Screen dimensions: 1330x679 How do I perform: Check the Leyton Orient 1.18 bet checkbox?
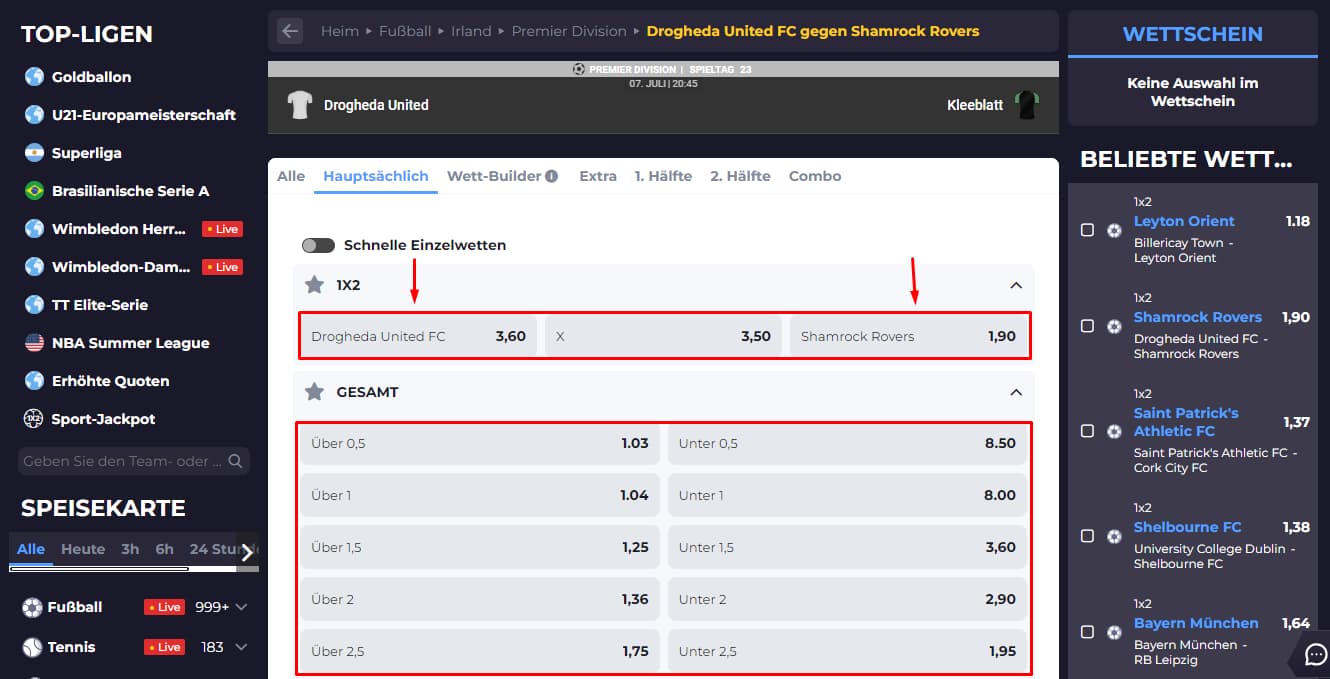click(1087, 230)
